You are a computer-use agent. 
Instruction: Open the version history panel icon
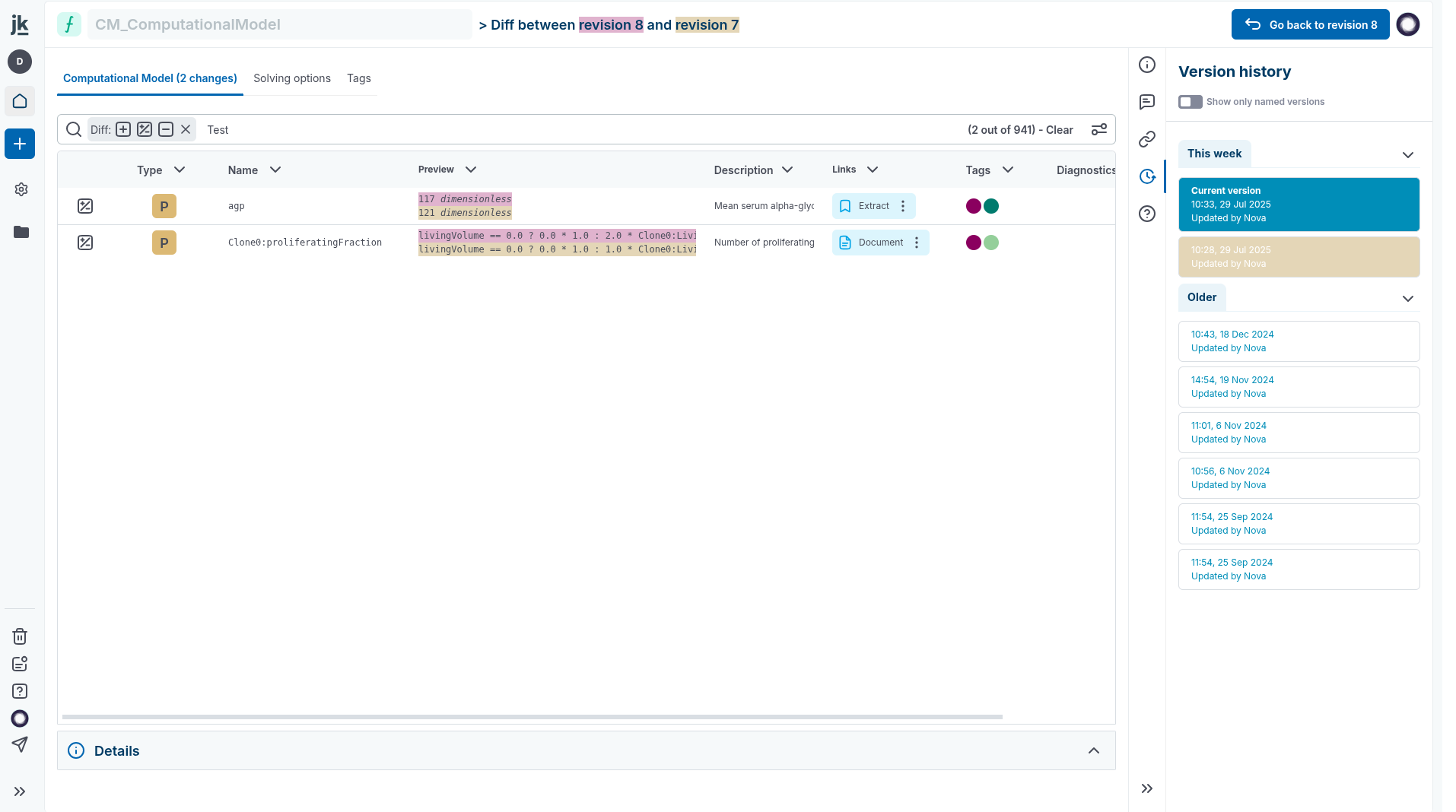click(1147, 176)
